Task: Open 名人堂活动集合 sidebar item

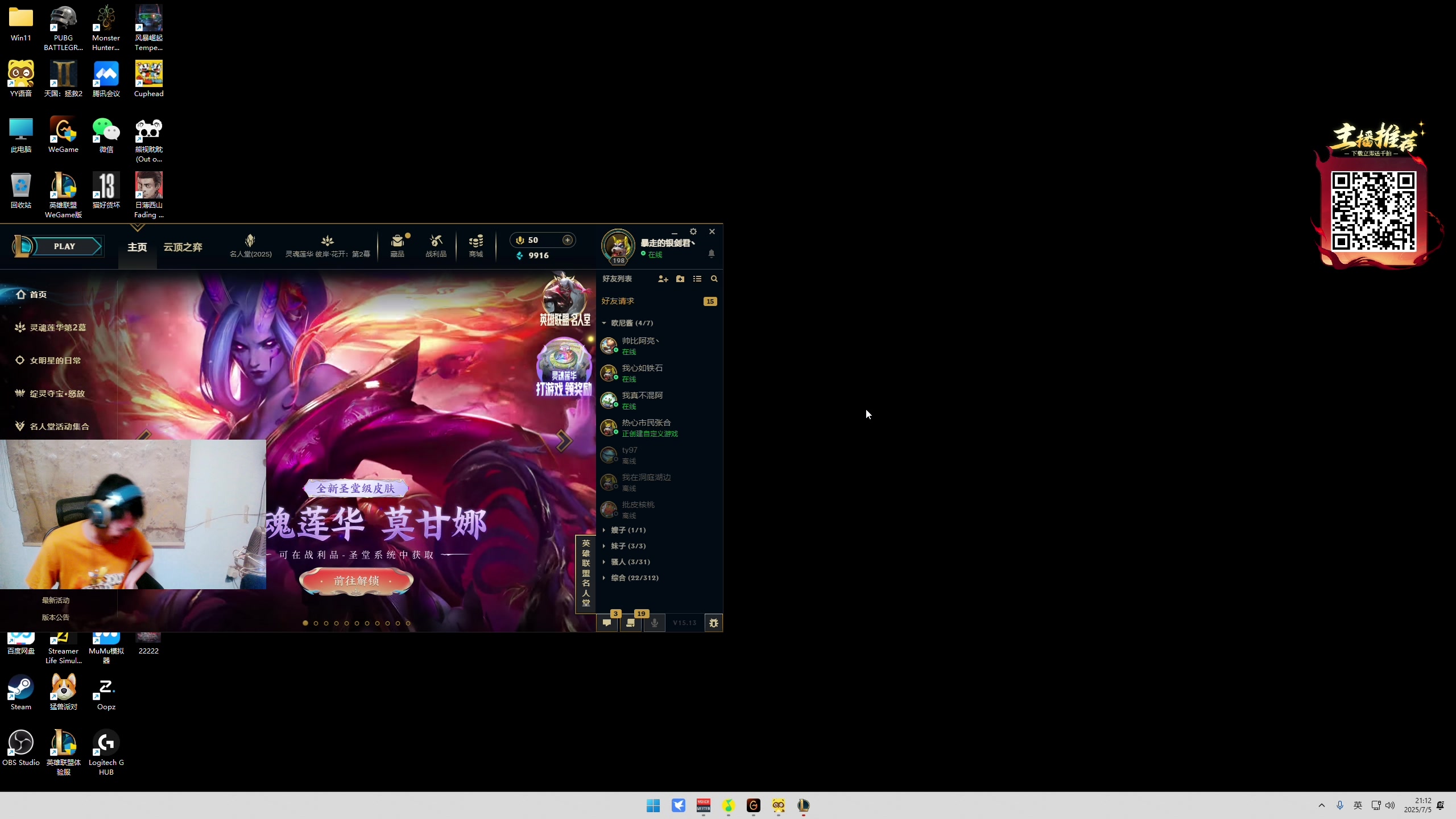Action: tap(52, 427)
